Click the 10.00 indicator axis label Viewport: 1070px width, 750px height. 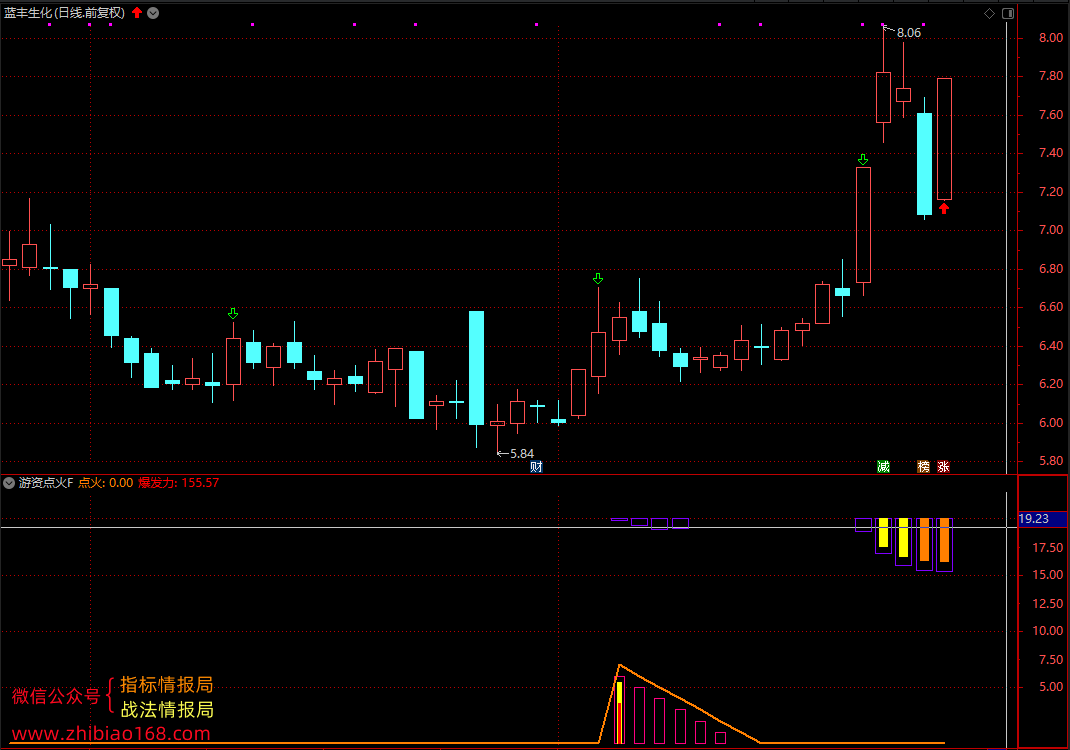point(1047,631)
